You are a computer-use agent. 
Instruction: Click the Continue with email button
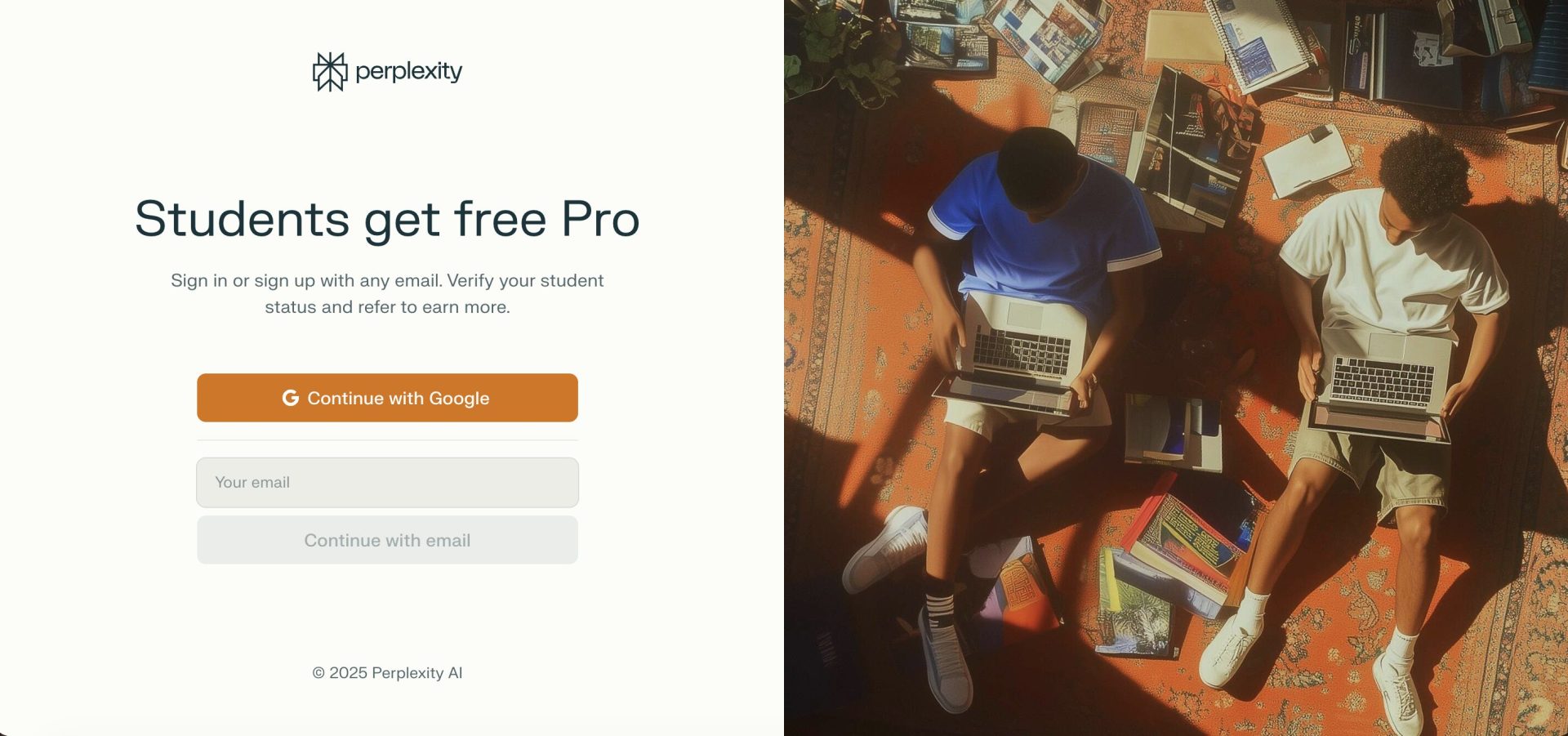tap(387, 540)
